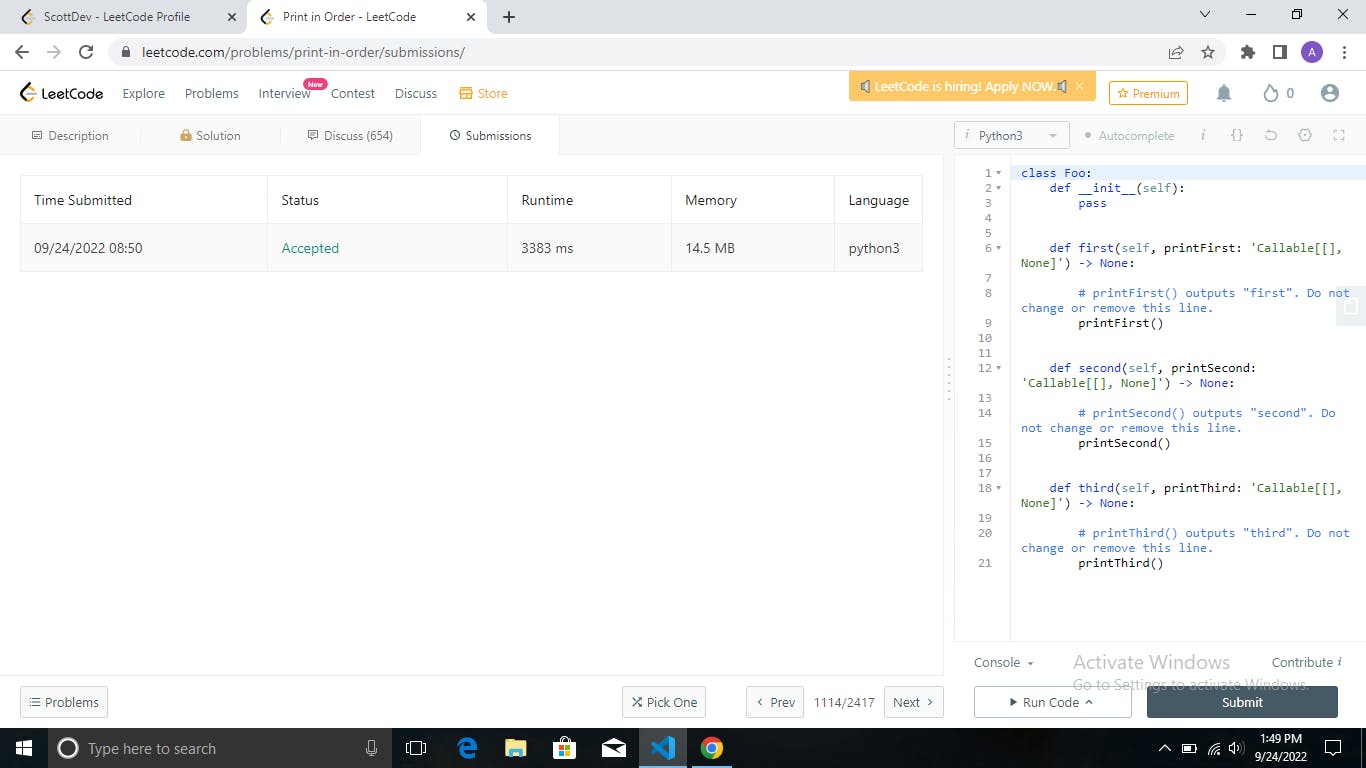This screenshot has width=1366, height=768.
Task: Reset code to default definition icon
Action: click(x=1271, y=135)
